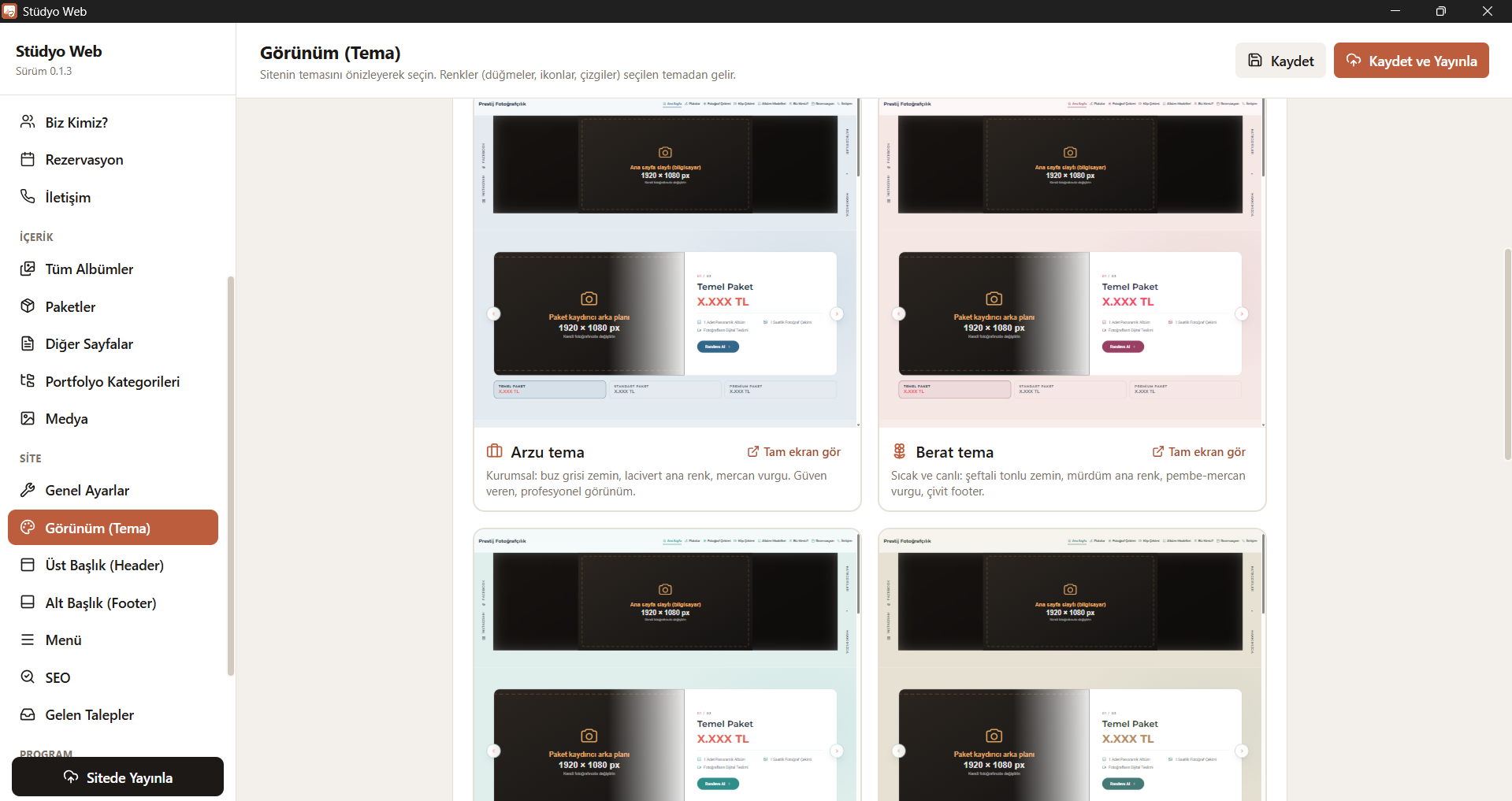This screenshot has width=1512, height=801.
Task: Click the Arzu tema title text
Action: click(x=548, y=452)
